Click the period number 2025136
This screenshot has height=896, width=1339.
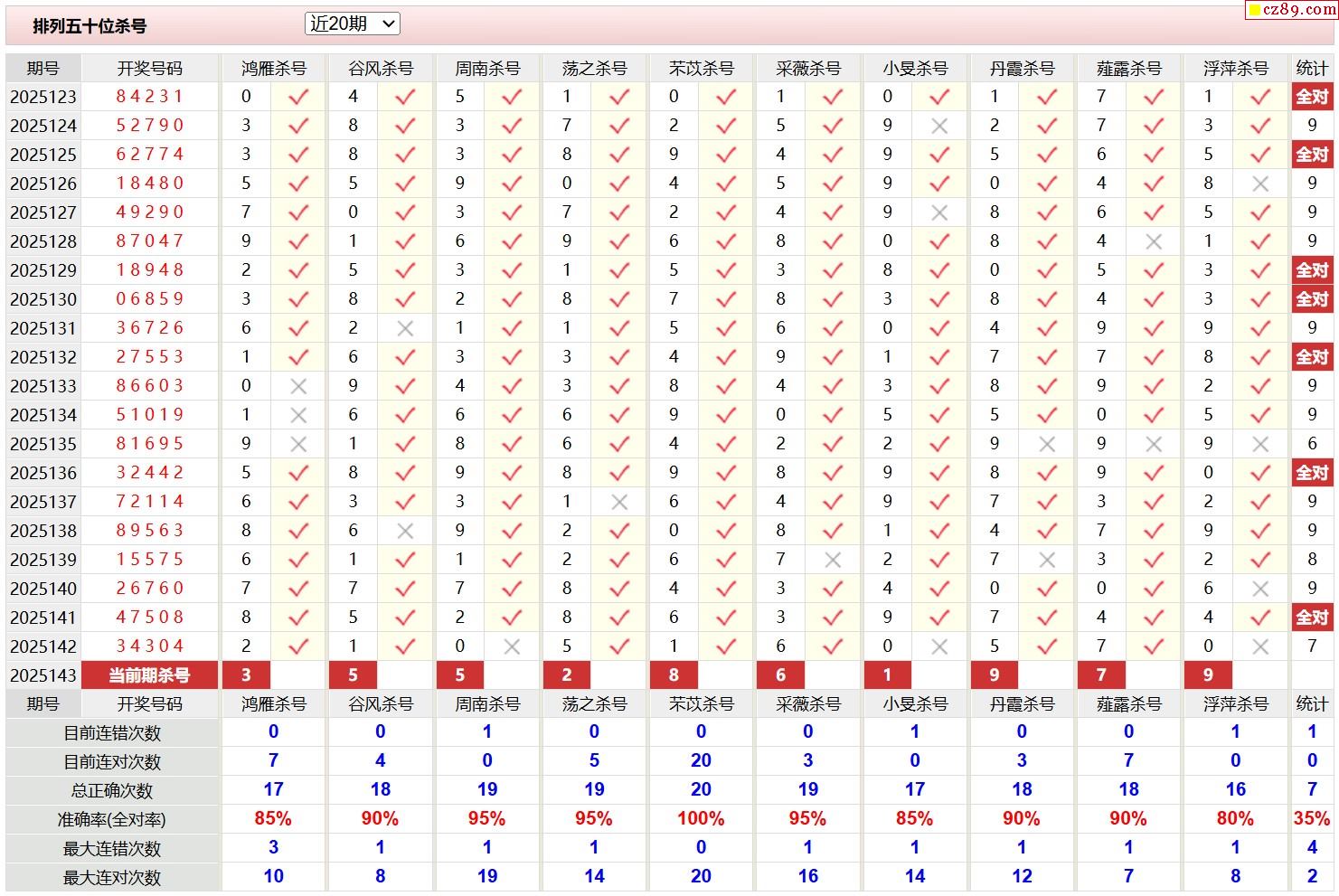click(x=43, y=473)
